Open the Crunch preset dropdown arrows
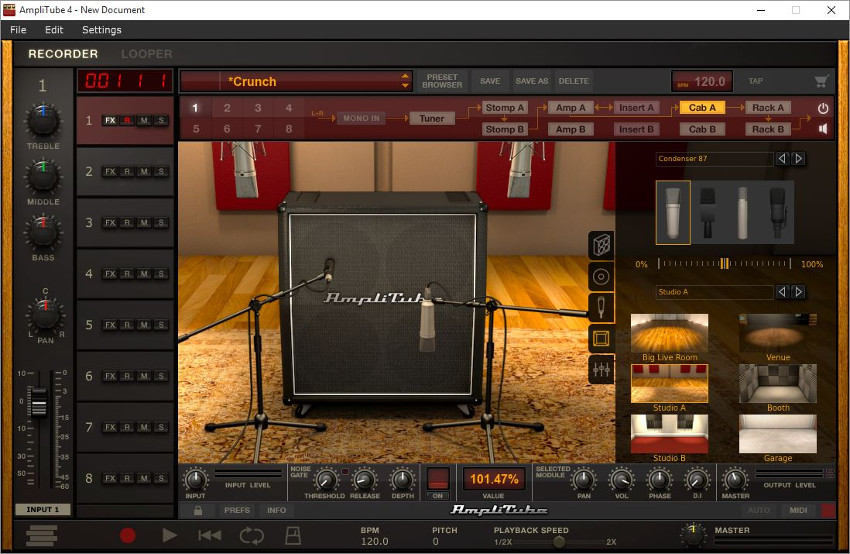Screen dimensions: 850x554 coord(405,81)
